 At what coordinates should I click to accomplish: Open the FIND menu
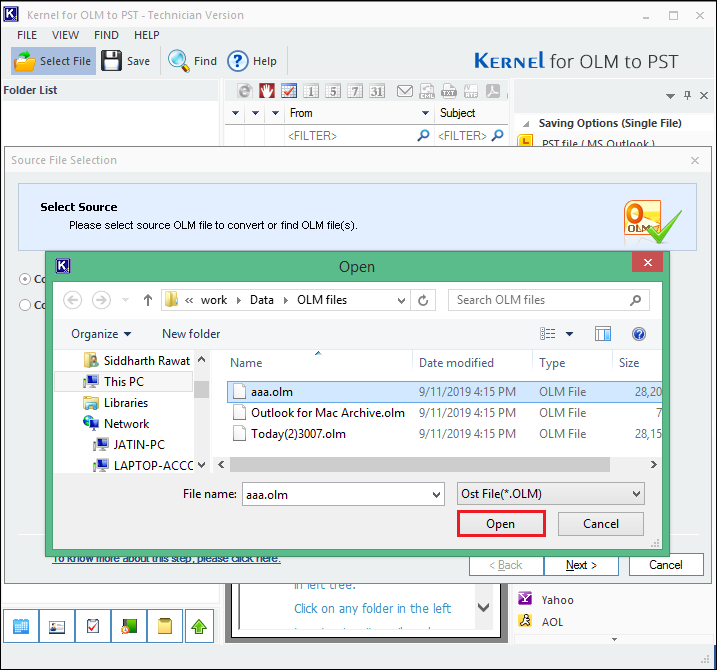coord(106,35)
